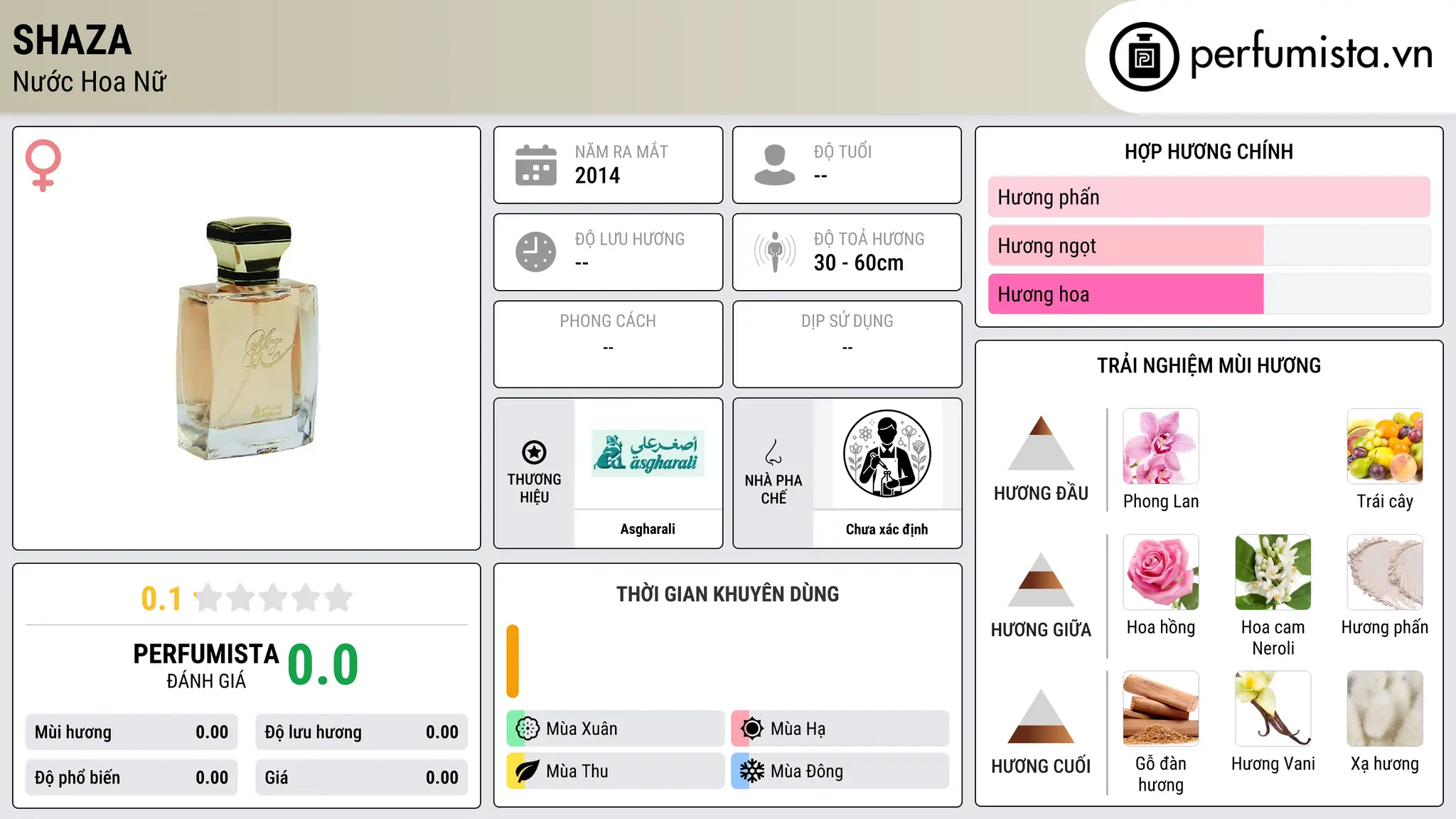Click the orange season usage bar
Image resolution: width=1456 pixels, height=819 pixels.
tap(513, 661)
